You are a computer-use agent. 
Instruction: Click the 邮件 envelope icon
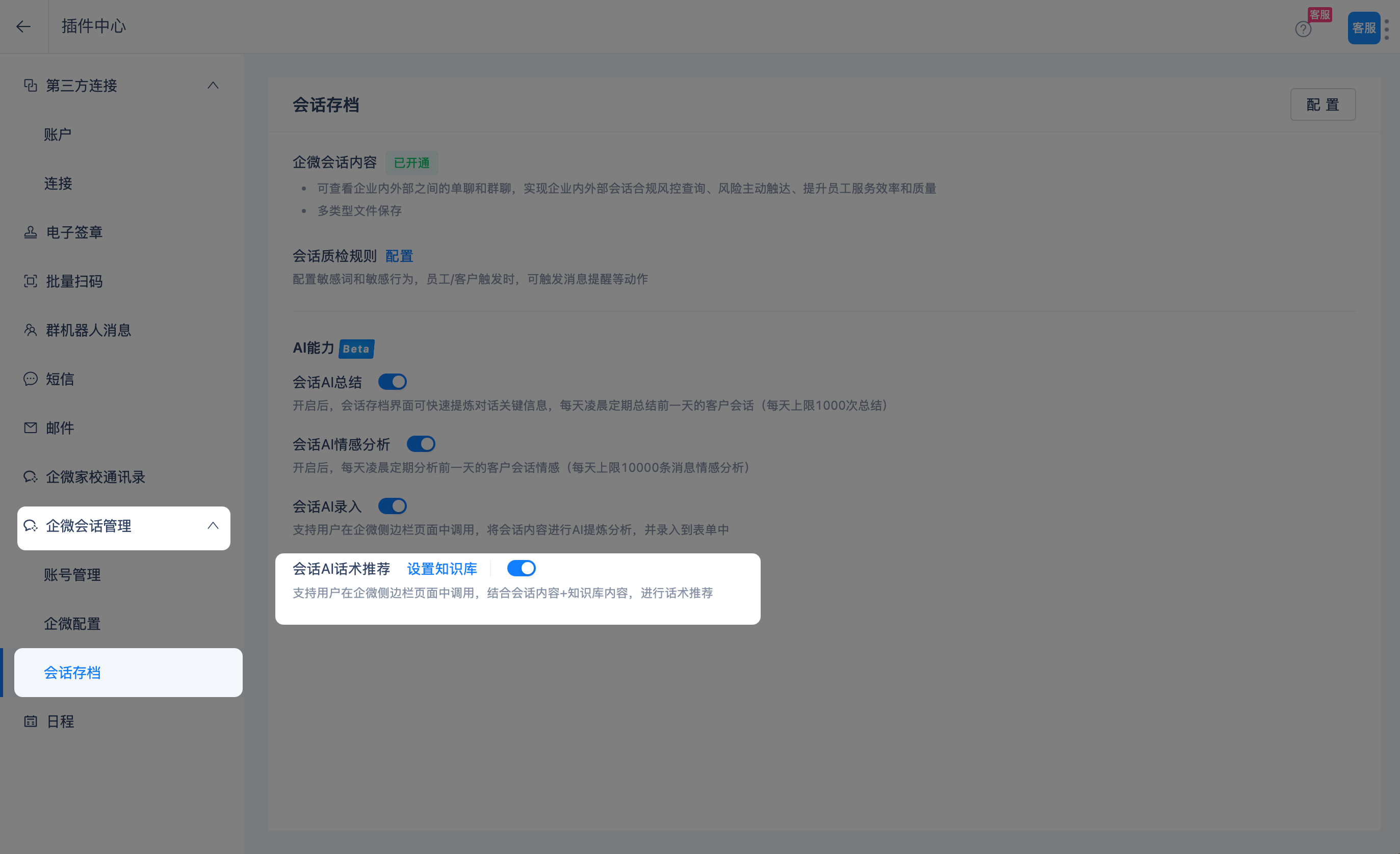31,428
